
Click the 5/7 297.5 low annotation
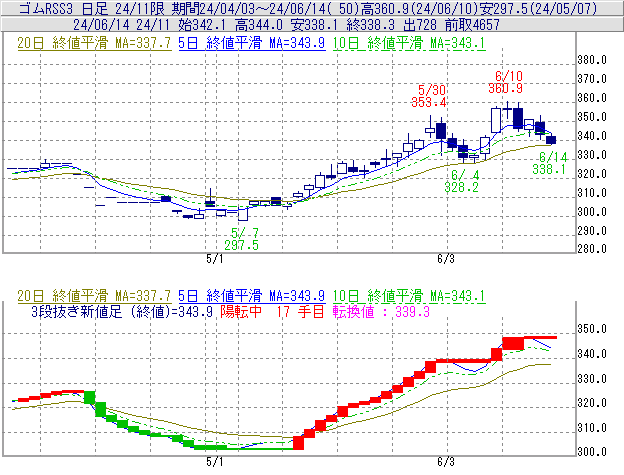241,239
